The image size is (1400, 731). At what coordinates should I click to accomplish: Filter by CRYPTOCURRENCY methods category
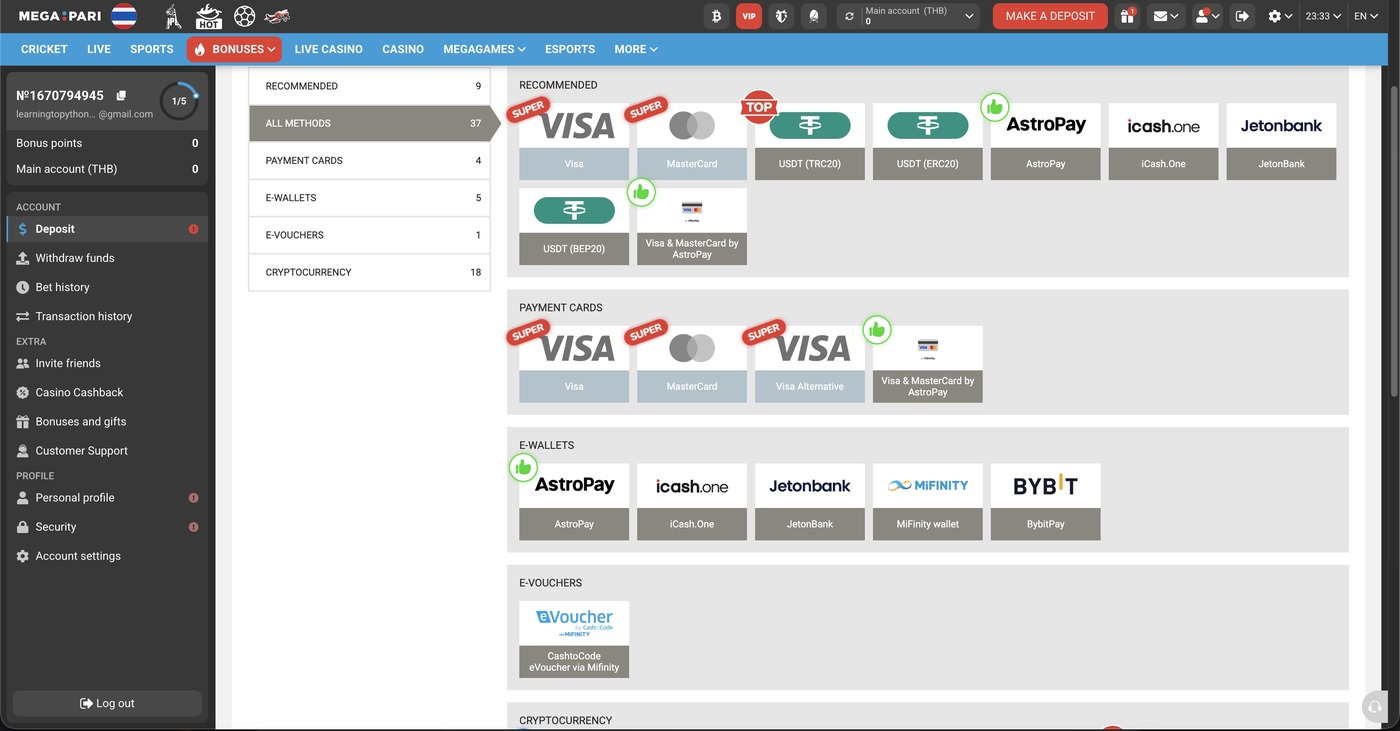pos(369,272)
